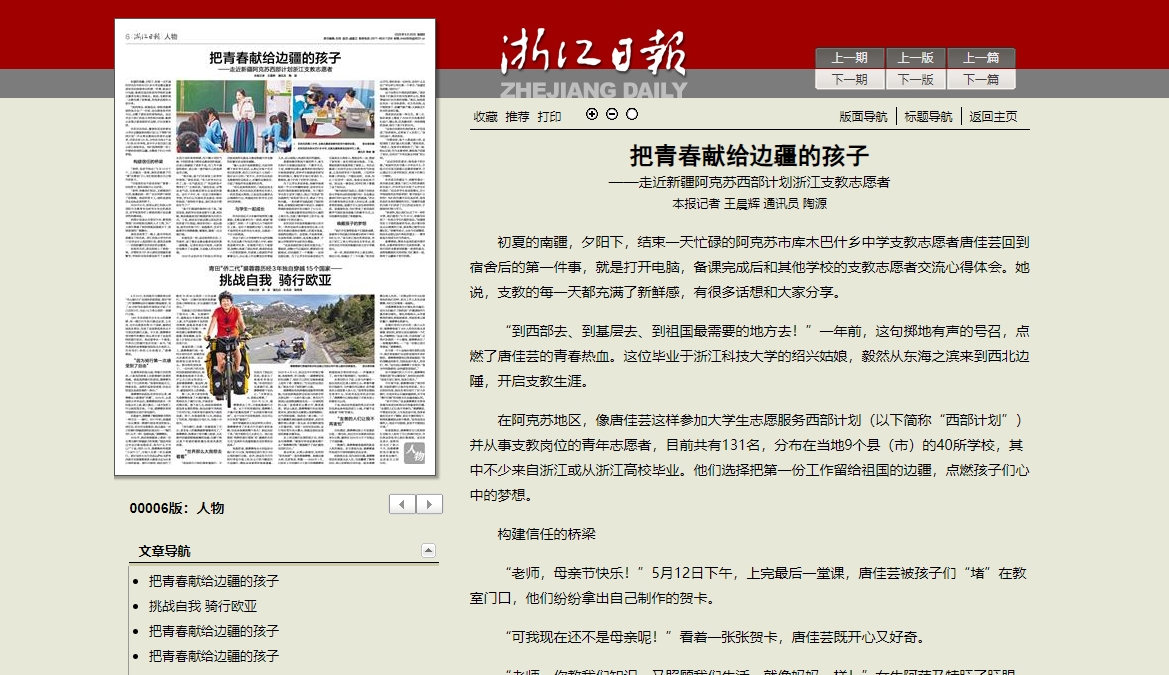Collapse the 文章导航 article list panel
Image resolution: width=1169 pixels, height=675 pixels.
coord(428,550)
